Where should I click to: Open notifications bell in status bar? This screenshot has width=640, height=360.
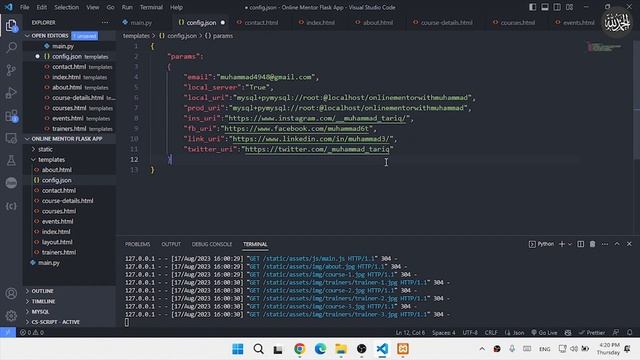(x=629, y=332)
